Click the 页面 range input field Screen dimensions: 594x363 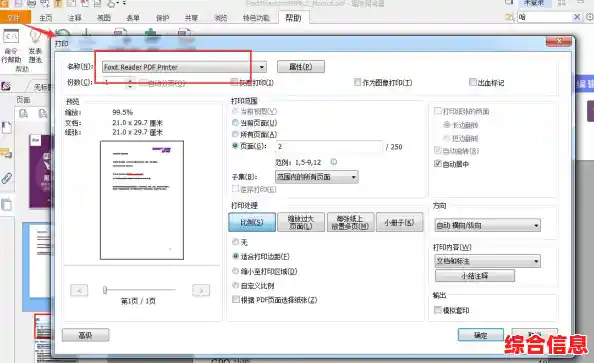(x=329, y=147)
